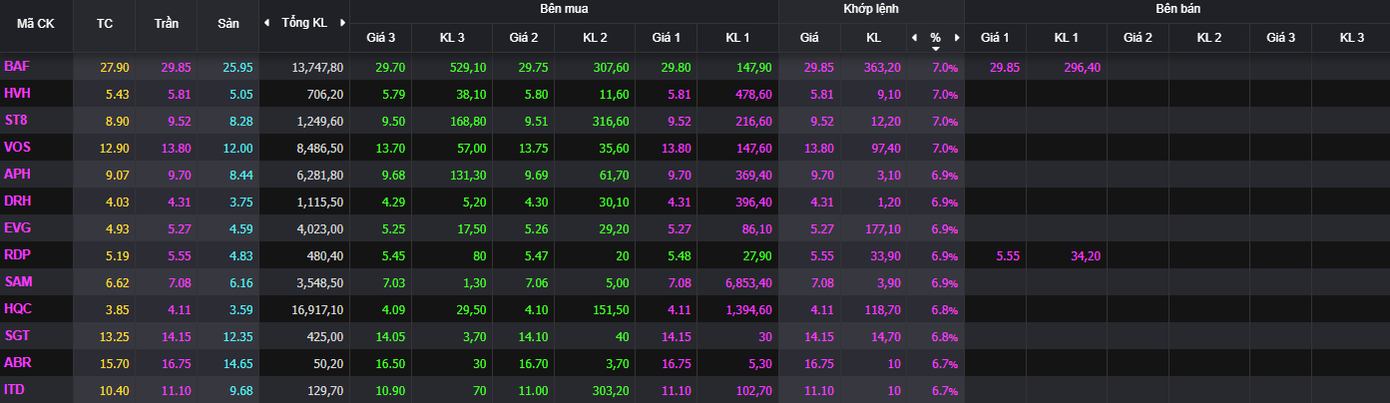Image resolution: width=1390 pixels, height=403 pixels.
Task: Open HVH stock symbol
Action: pos(17,93)
